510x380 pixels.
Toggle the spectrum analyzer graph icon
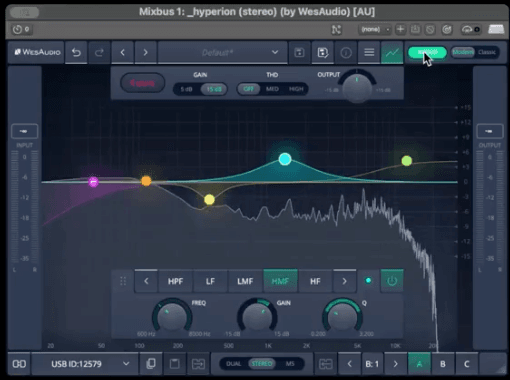click(x=392, y=52)
